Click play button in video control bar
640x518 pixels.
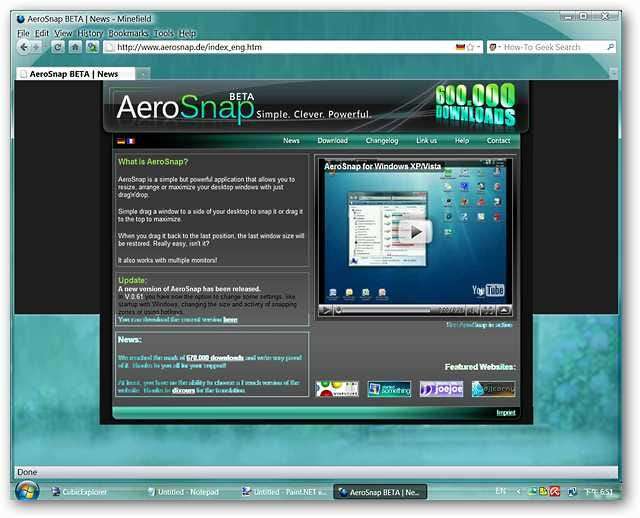(x=325, y=311)
